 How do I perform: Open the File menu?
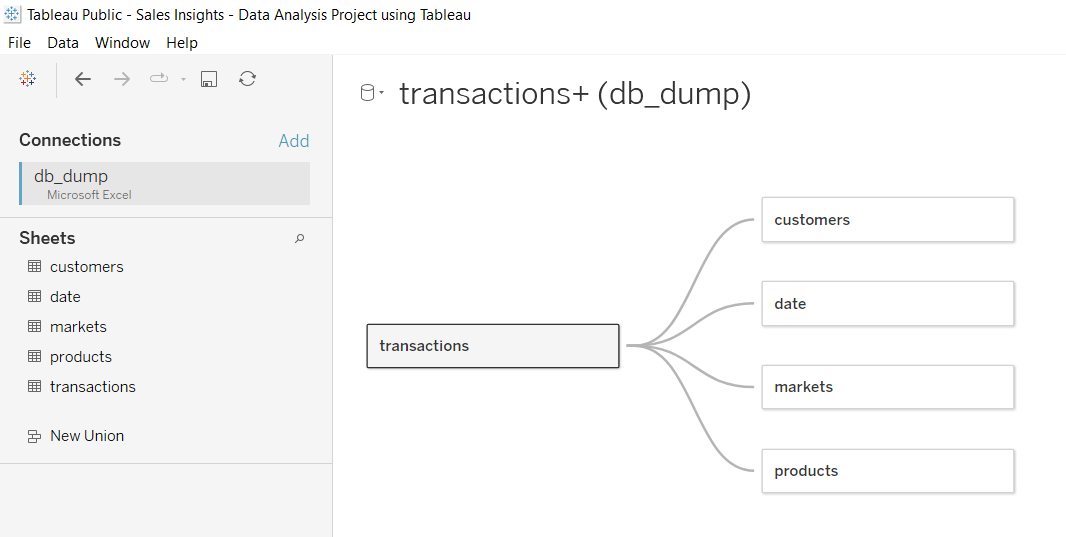point(19,43)
